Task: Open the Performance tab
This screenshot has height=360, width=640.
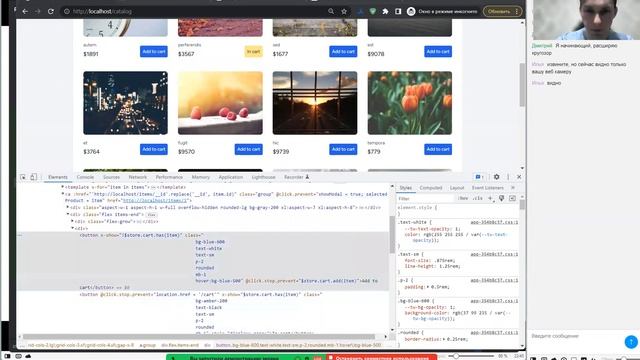Action: click(169, 177)
